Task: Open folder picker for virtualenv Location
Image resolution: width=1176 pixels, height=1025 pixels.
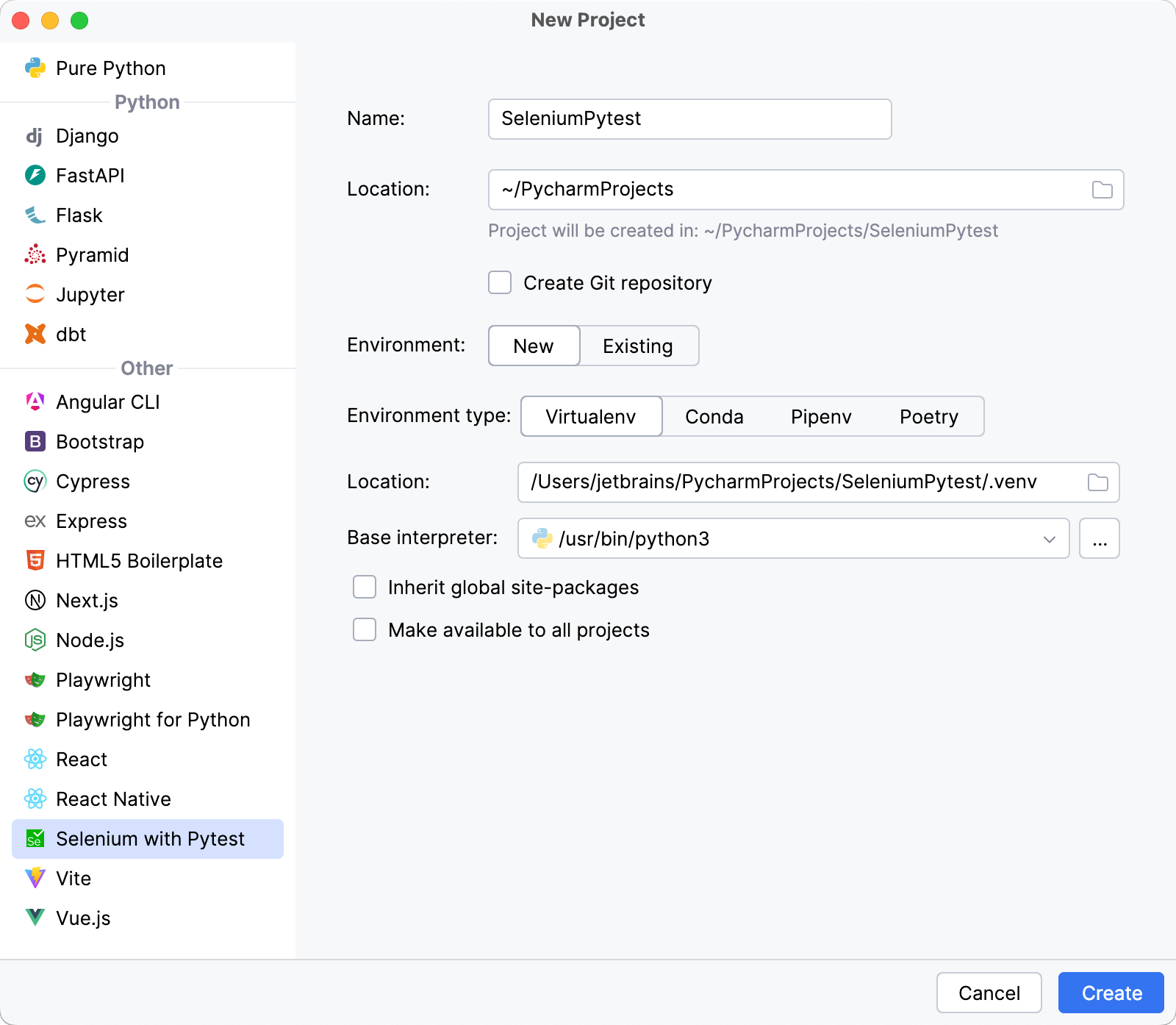Action: (1097, 482)
